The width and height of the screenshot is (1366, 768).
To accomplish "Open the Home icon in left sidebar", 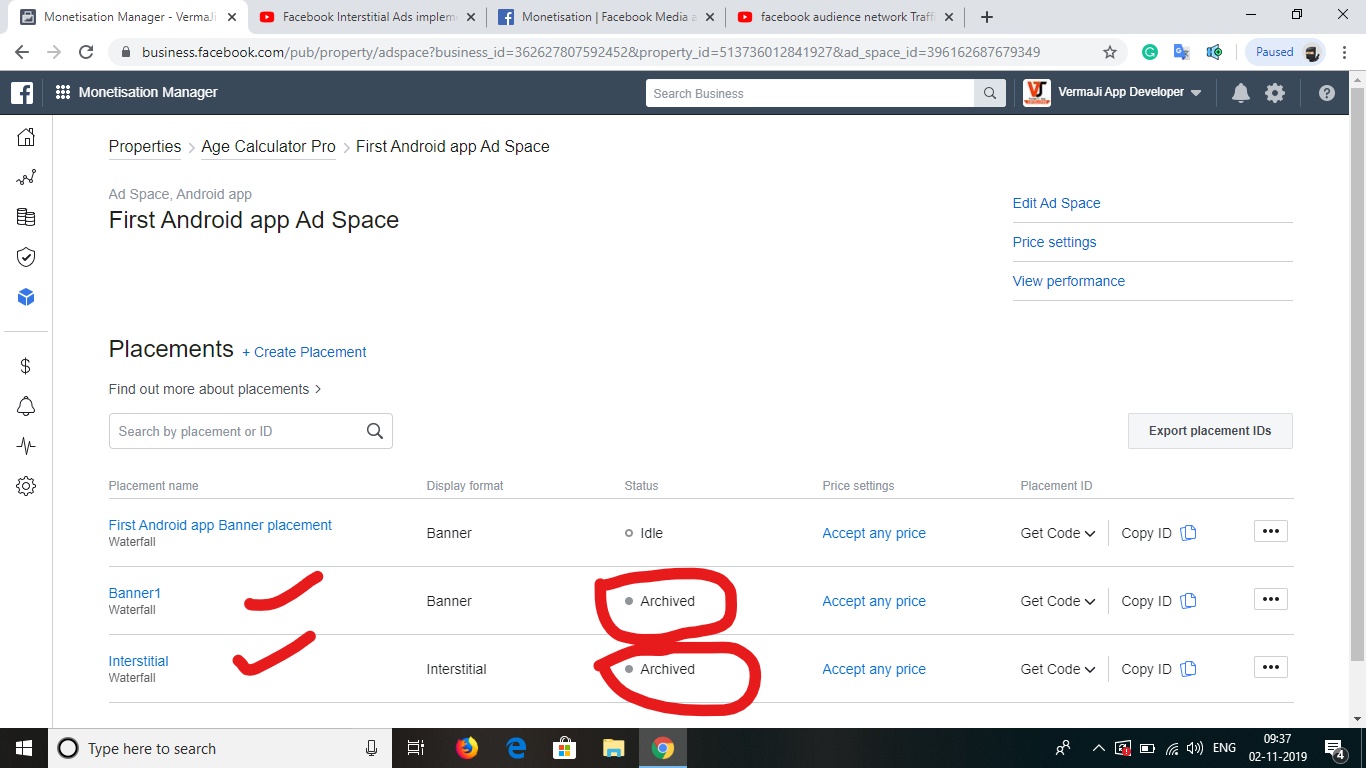I will (26, 137).
